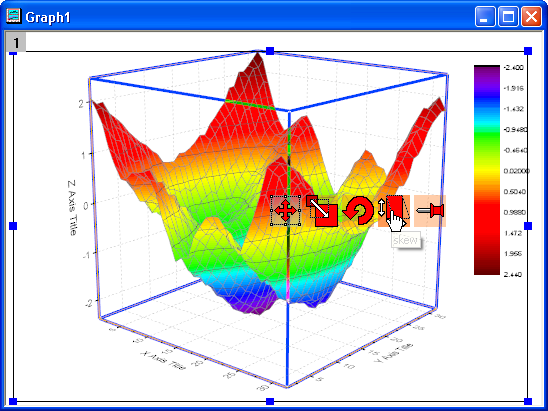
Task: Click the Z axis tick label -1
Action: tap(87, 255)
